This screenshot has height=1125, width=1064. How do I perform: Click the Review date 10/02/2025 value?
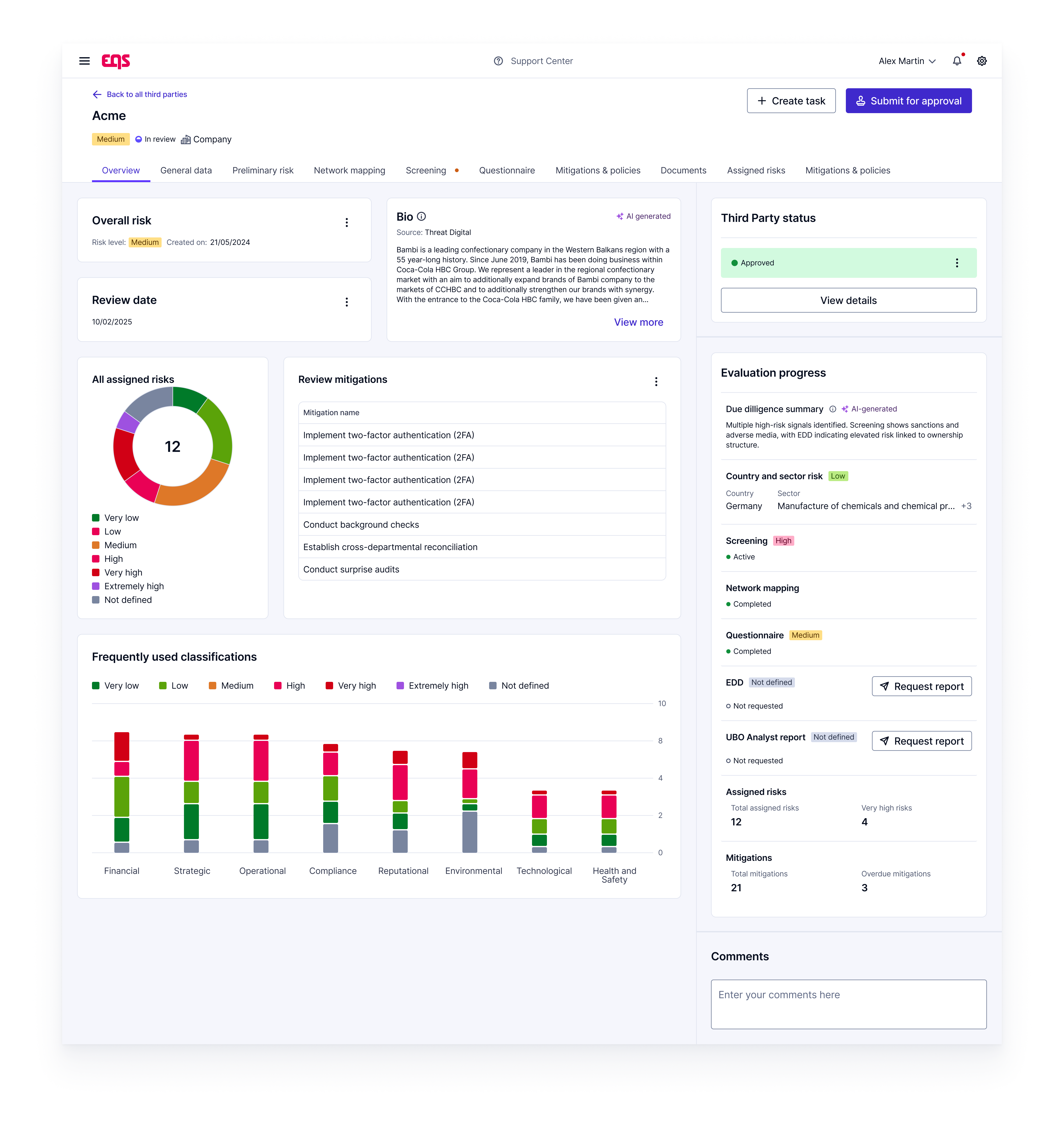pyautogui.click(x=112, y=322)
